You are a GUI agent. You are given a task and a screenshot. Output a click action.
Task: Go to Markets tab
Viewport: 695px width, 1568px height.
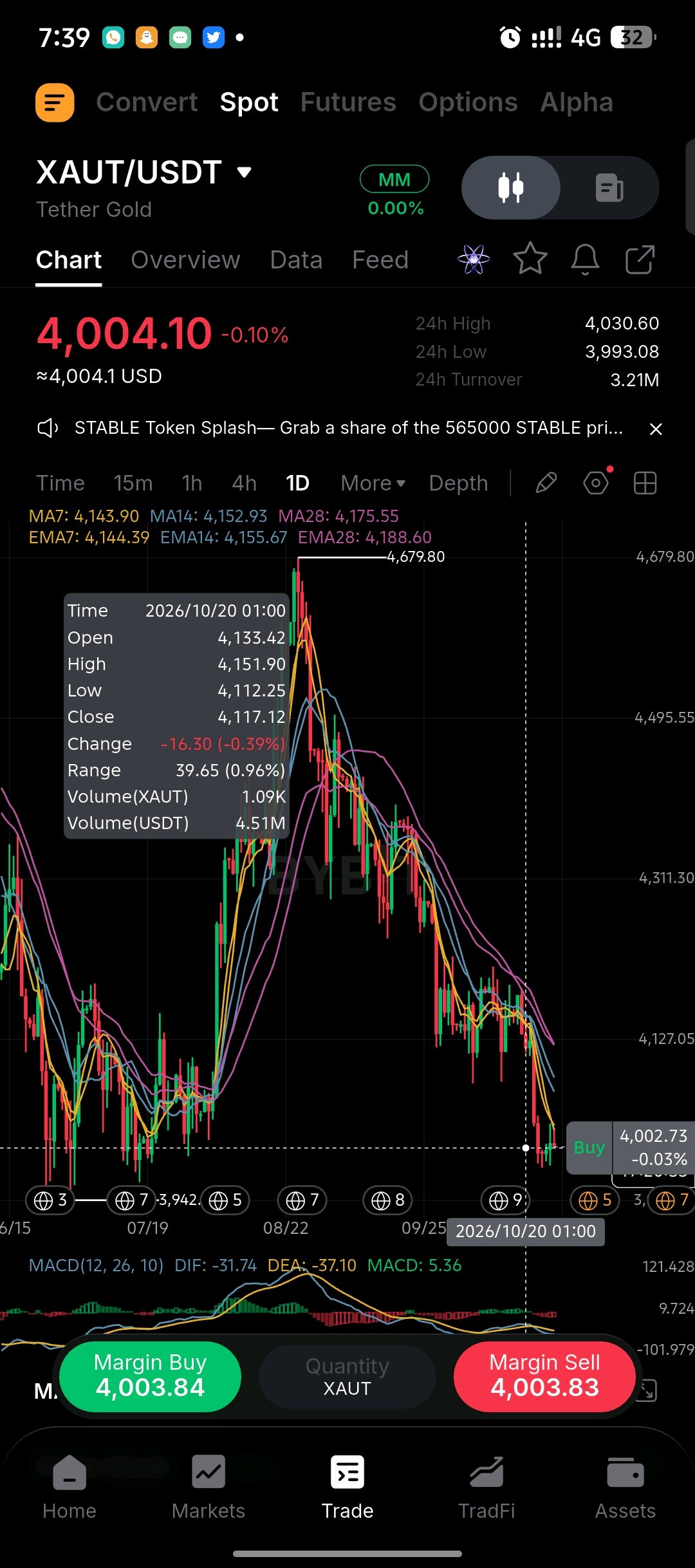[208, 1487]
